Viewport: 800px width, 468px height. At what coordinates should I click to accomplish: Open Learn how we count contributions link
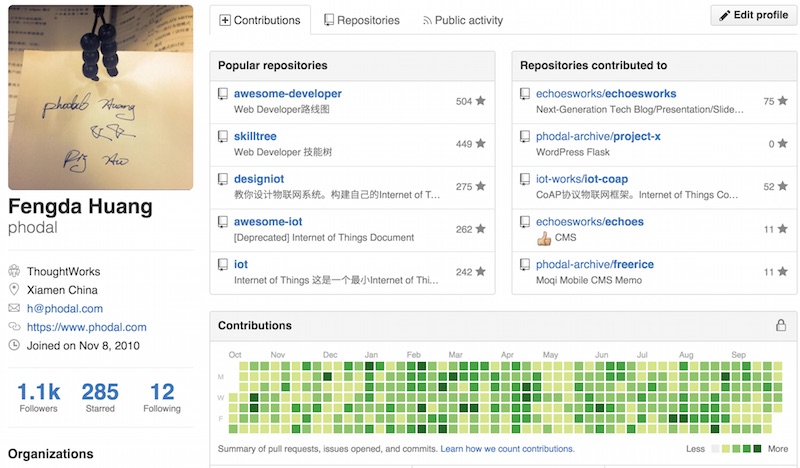(x=507, y=449)
